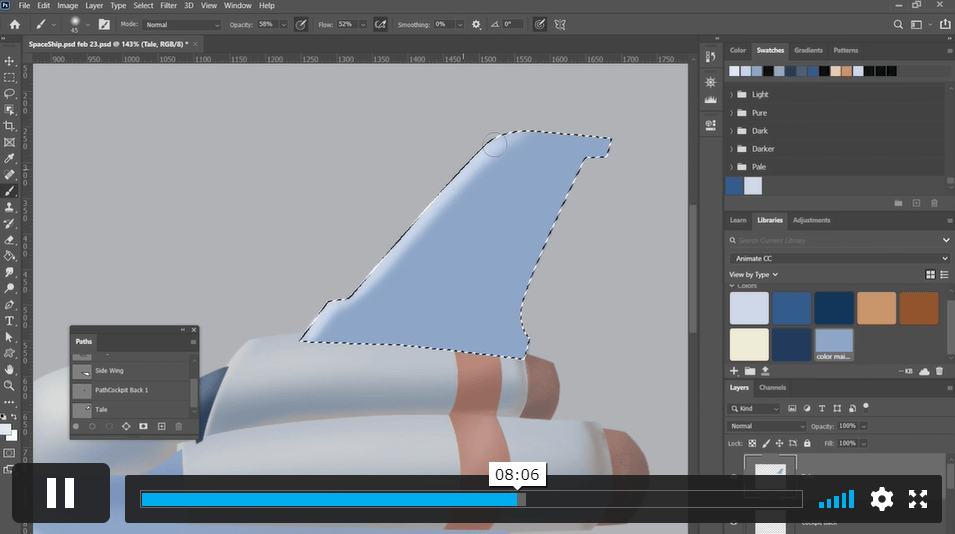This screenshot has width=955, height=534.
Task: Select the Clone Stamp tool
Action: click(9, 207)
